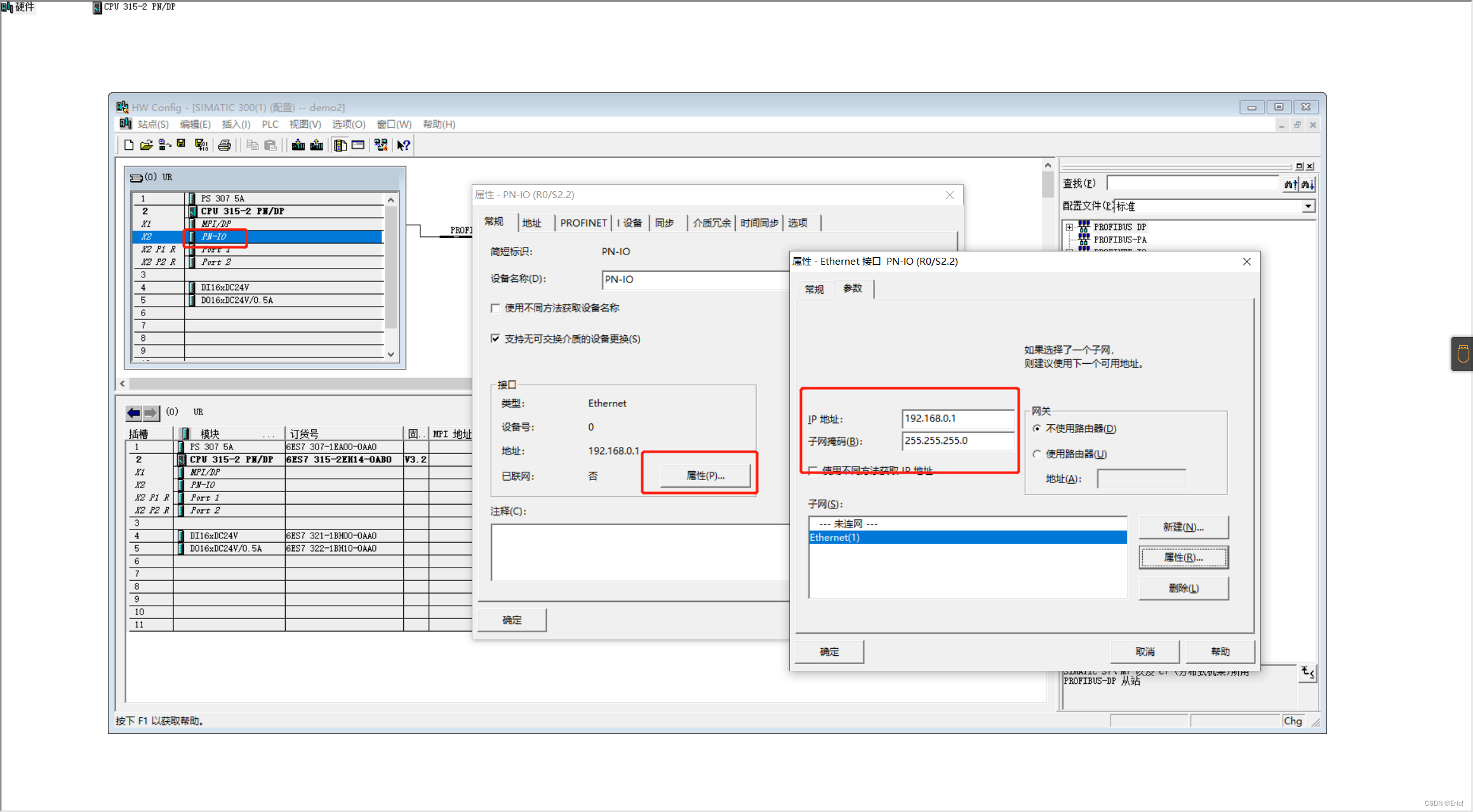Enable different method for device name
This screenshot has width=1473, height=812.
[x=495, y=308]
